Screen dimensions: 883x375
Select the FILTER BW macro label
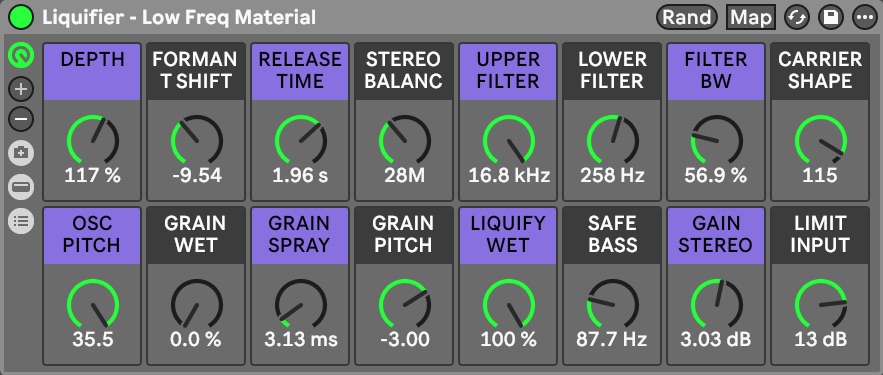[716, 72]
